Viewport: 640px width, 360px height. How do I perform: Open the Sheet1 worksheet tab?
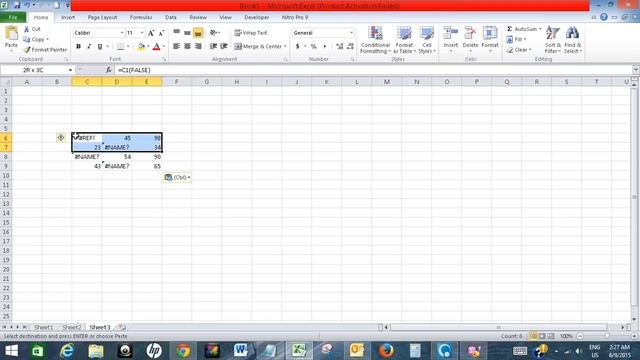[x=43, y=327]
